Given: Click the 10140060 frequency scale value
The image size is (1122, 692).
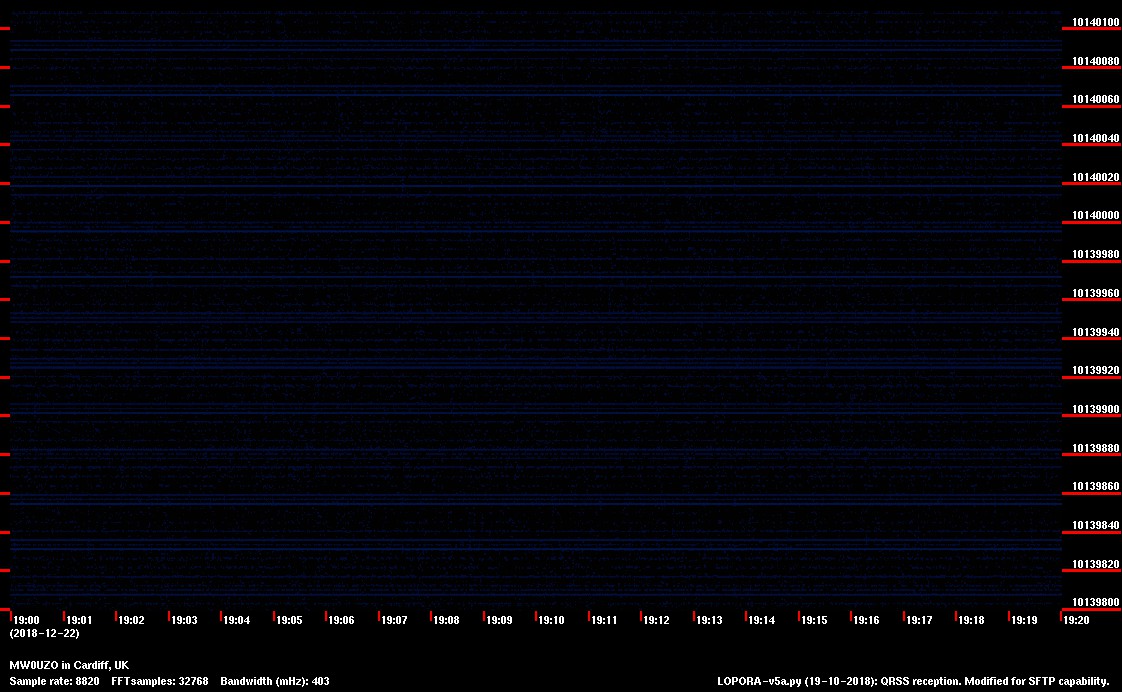Looking at the screenshot, I should (x=1096, y=100).
